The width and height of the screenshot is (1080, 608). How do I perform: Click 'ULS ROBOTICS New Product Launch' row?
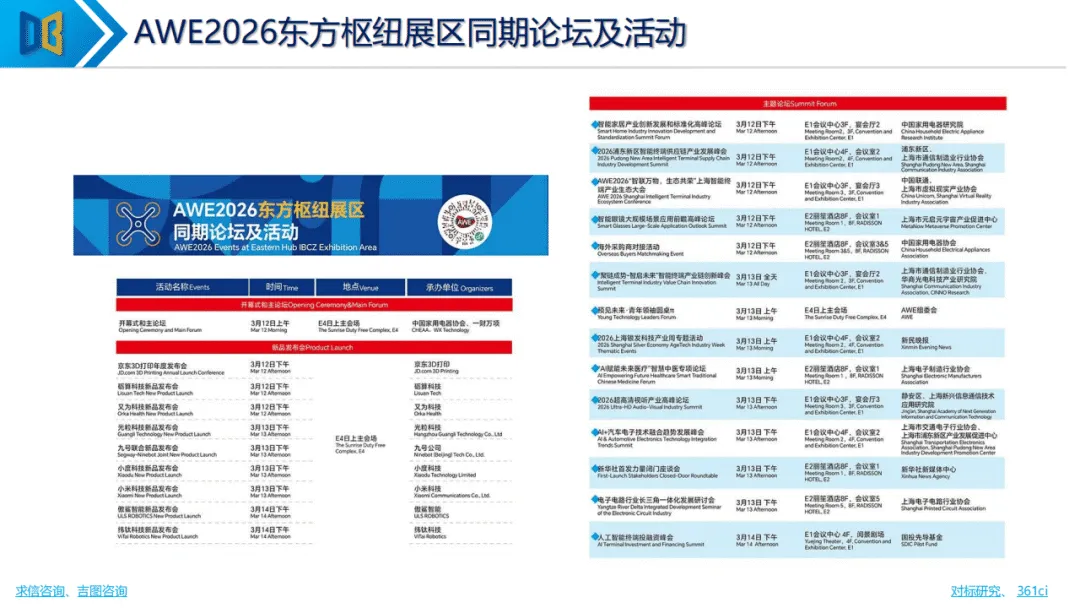click(x=314, y=512)
